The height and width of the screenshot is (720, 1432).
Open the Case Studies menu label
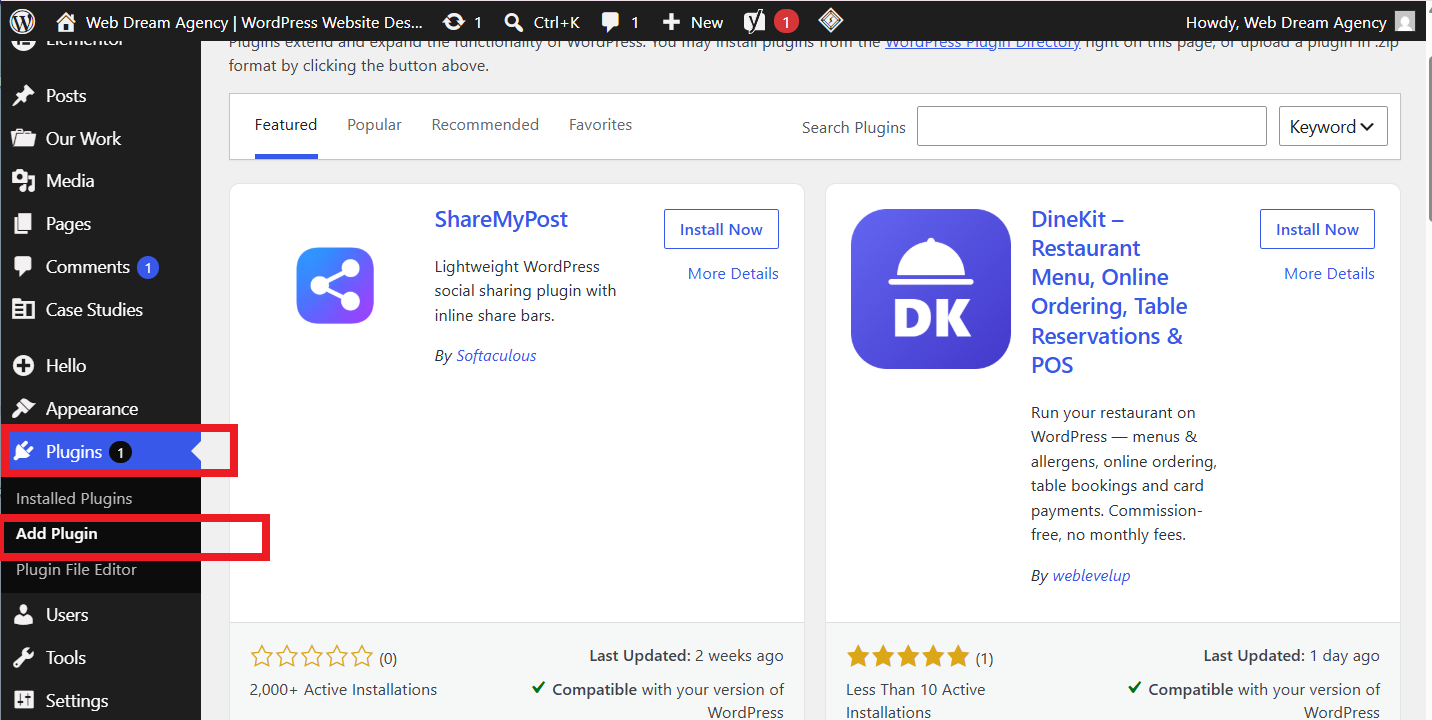click(x=94, y=310)
